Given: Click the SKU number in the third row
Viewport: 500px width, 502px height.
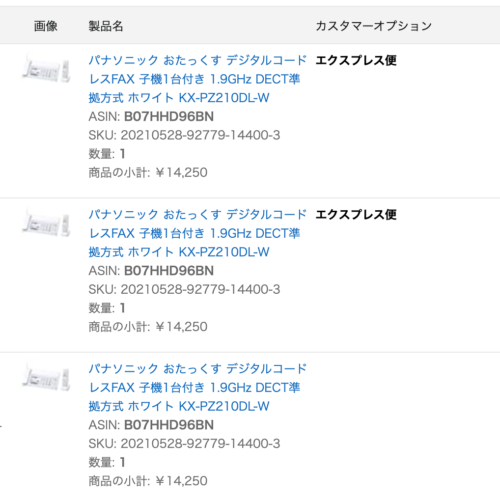Looking at the screenshot, I should pyautogui.click(x=200, y=444).
